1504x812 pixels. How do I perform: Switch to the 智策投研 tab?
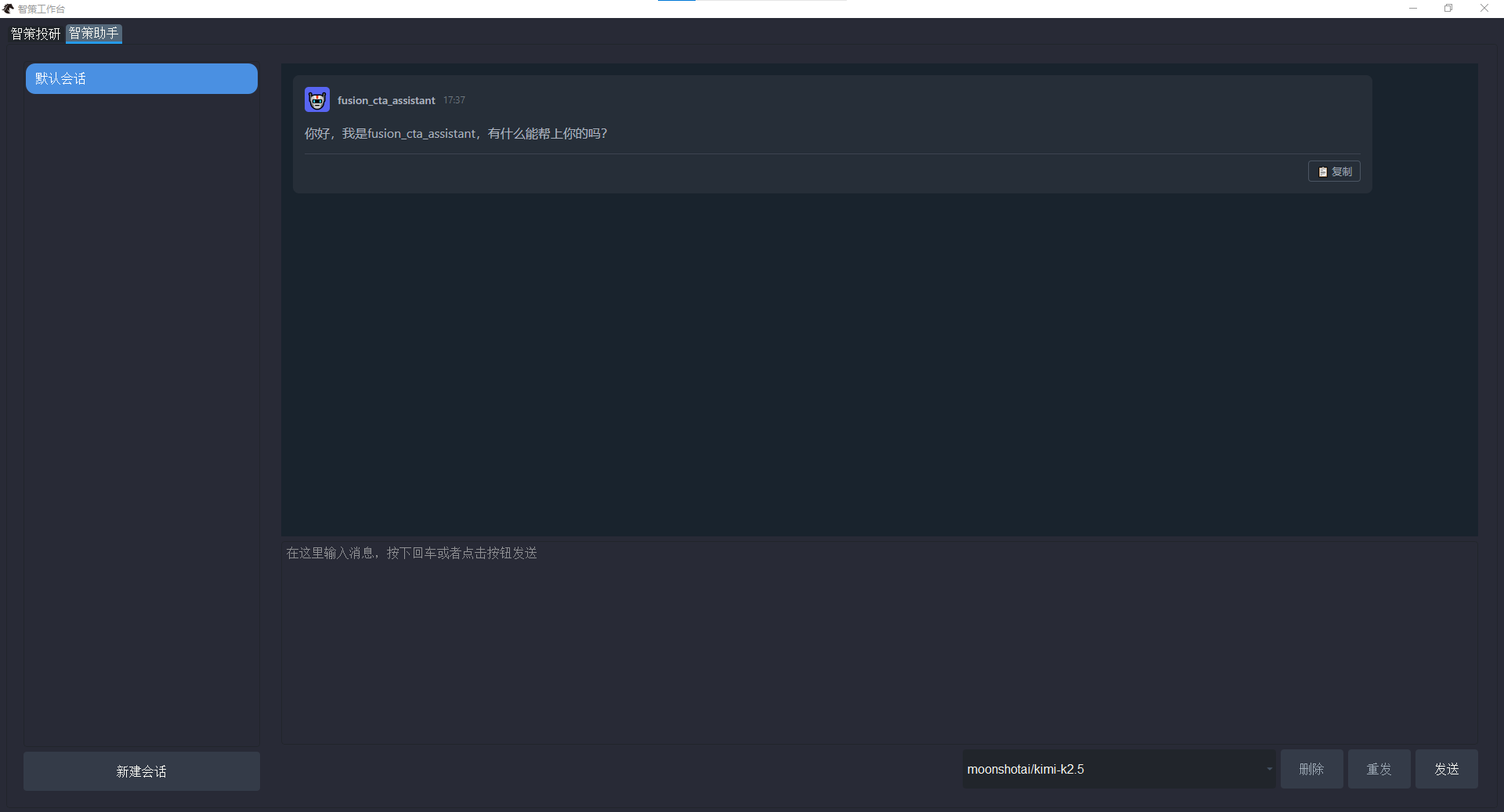pos(35,34)
